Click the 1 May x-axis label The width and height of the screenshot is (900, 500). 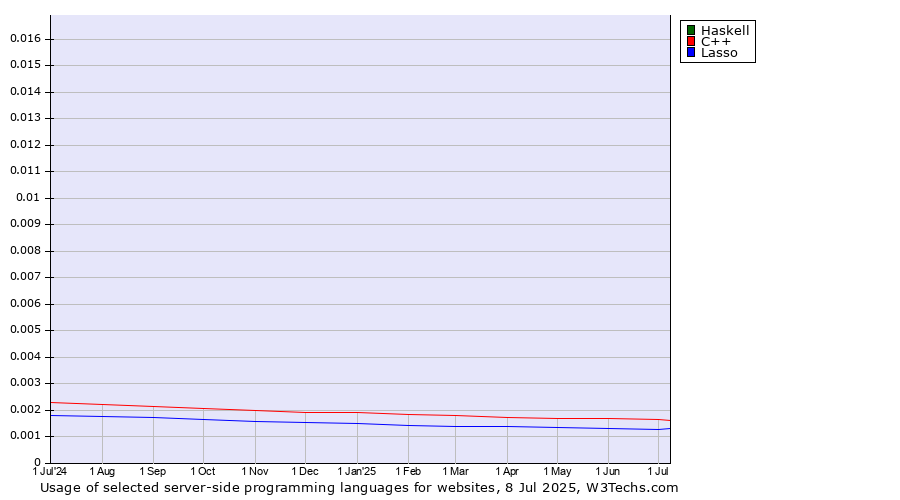557,471
